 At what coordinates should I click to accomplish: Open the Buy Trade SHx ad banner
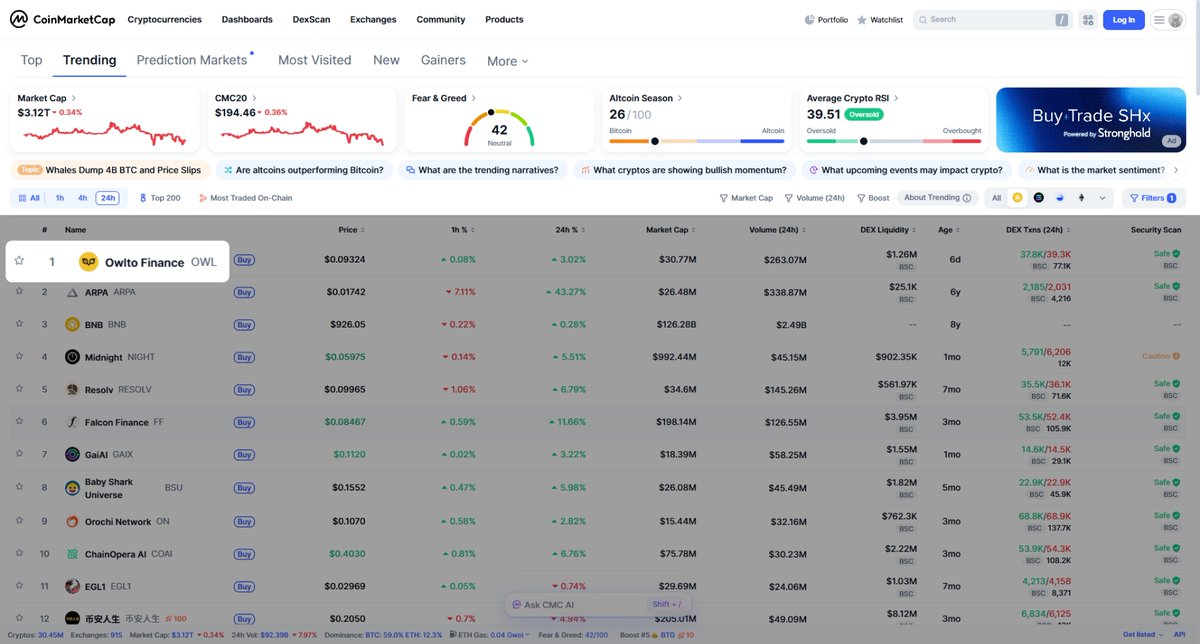click(x=1092, y=119)
